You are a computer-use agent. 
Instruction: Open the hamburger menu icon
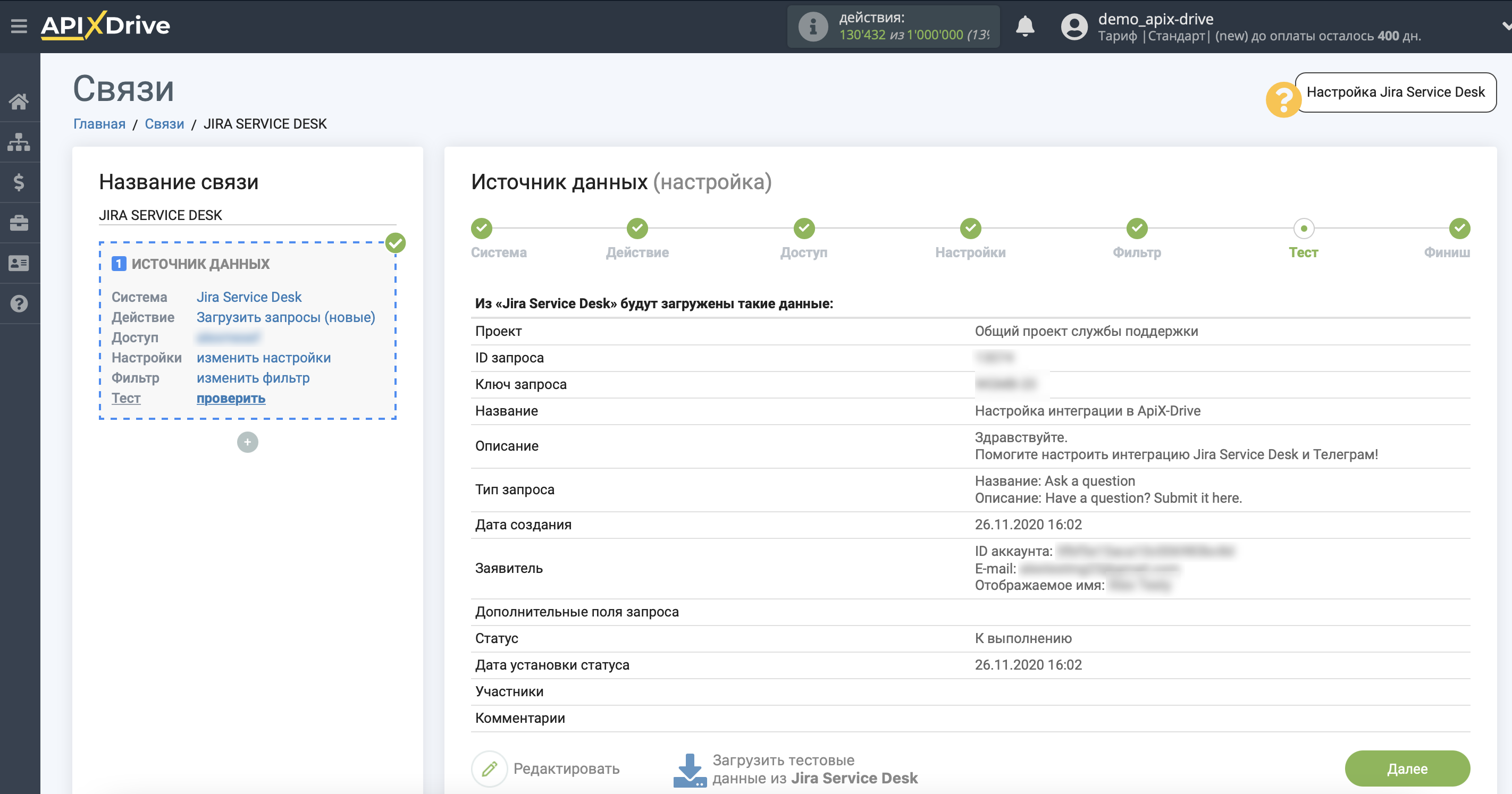tap(19, 26)
